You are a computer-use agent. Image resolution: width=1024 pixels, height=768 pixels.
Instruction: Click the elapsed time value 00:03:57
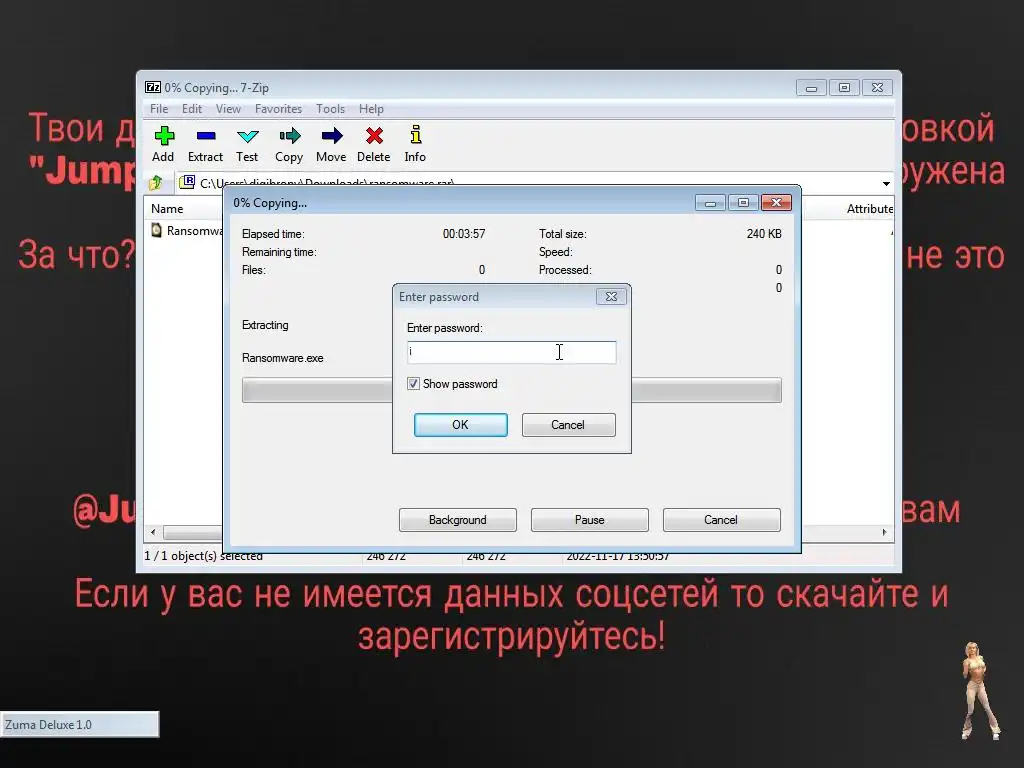click(x=464, y=234)
